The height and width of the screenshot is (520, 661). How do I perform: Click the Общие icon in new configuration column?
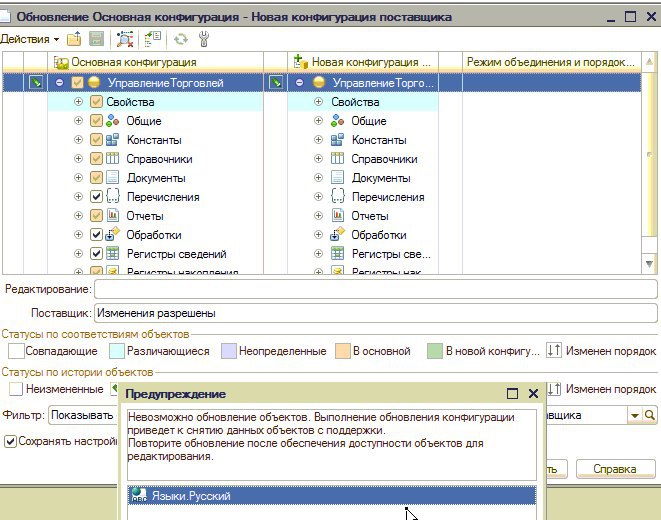tap(337, 121)
